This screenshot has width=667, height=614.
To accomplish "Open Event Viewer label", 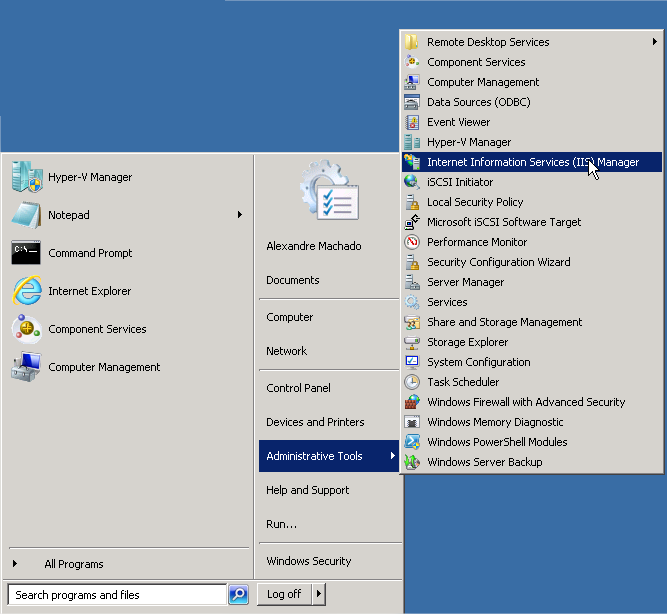I will pos(459,122).
